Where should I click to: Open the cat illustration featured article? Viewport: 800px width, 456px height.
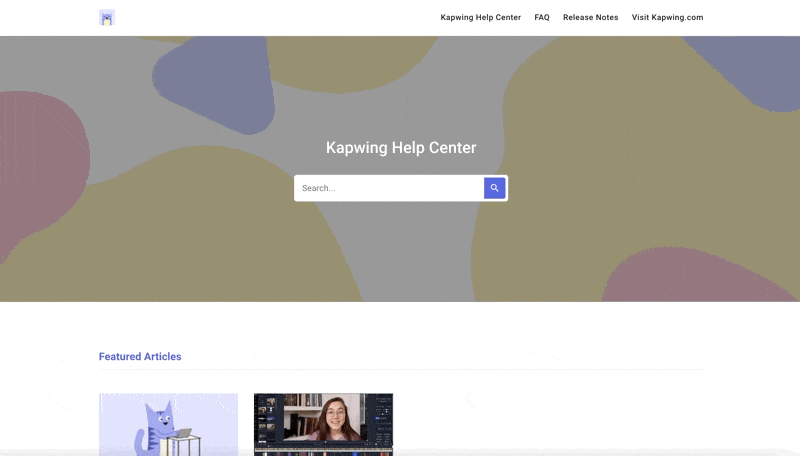[x=168, y=424]
